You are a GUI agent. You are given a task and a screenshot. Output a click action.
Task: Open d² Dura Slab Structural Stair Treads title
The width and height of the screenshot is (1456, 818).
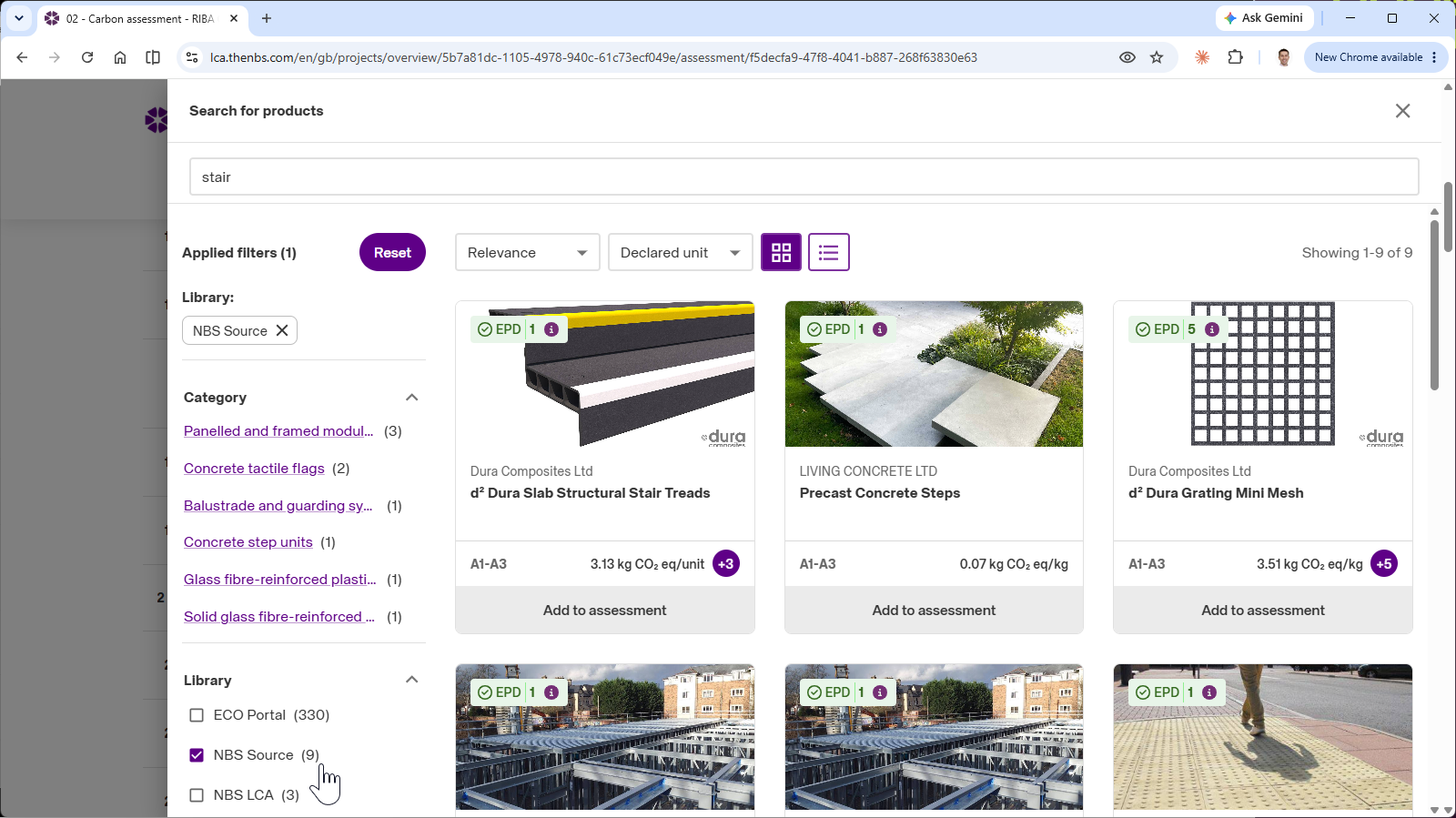coord(590,493)
